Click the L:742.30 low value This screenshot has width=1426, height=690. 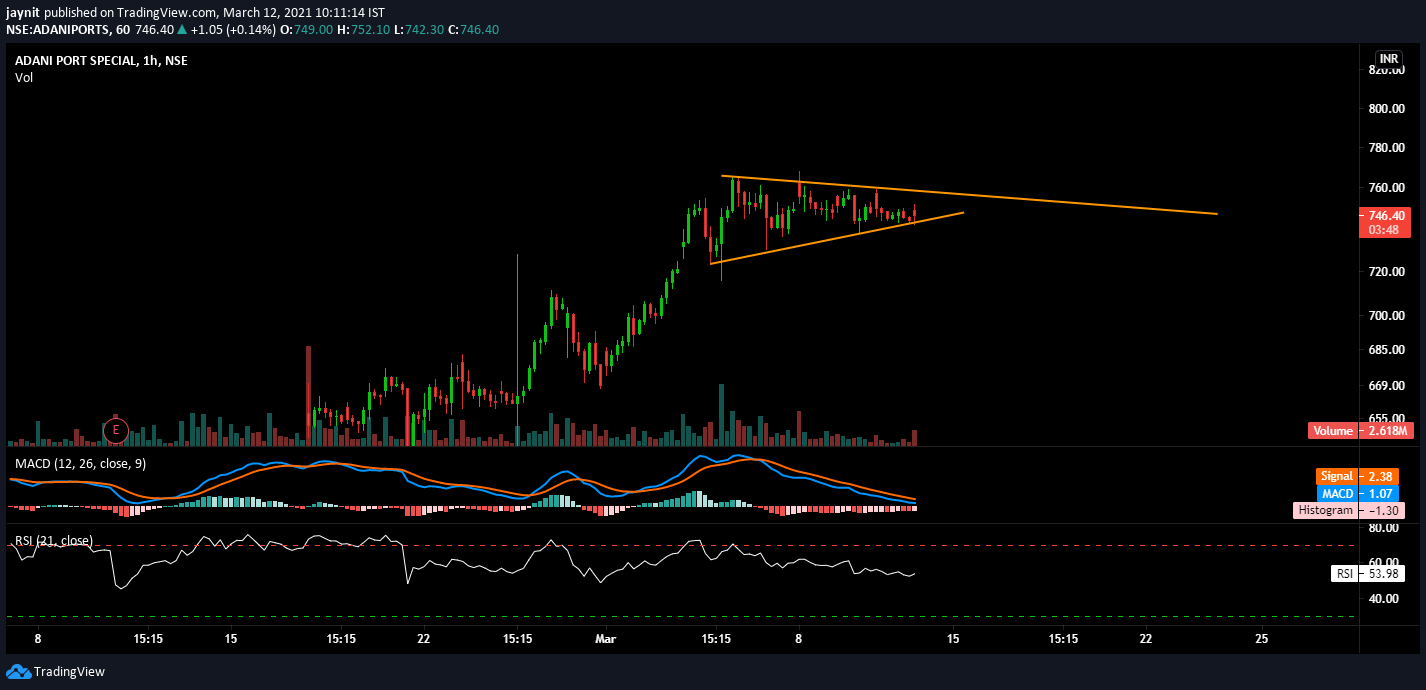click(417, 29)
